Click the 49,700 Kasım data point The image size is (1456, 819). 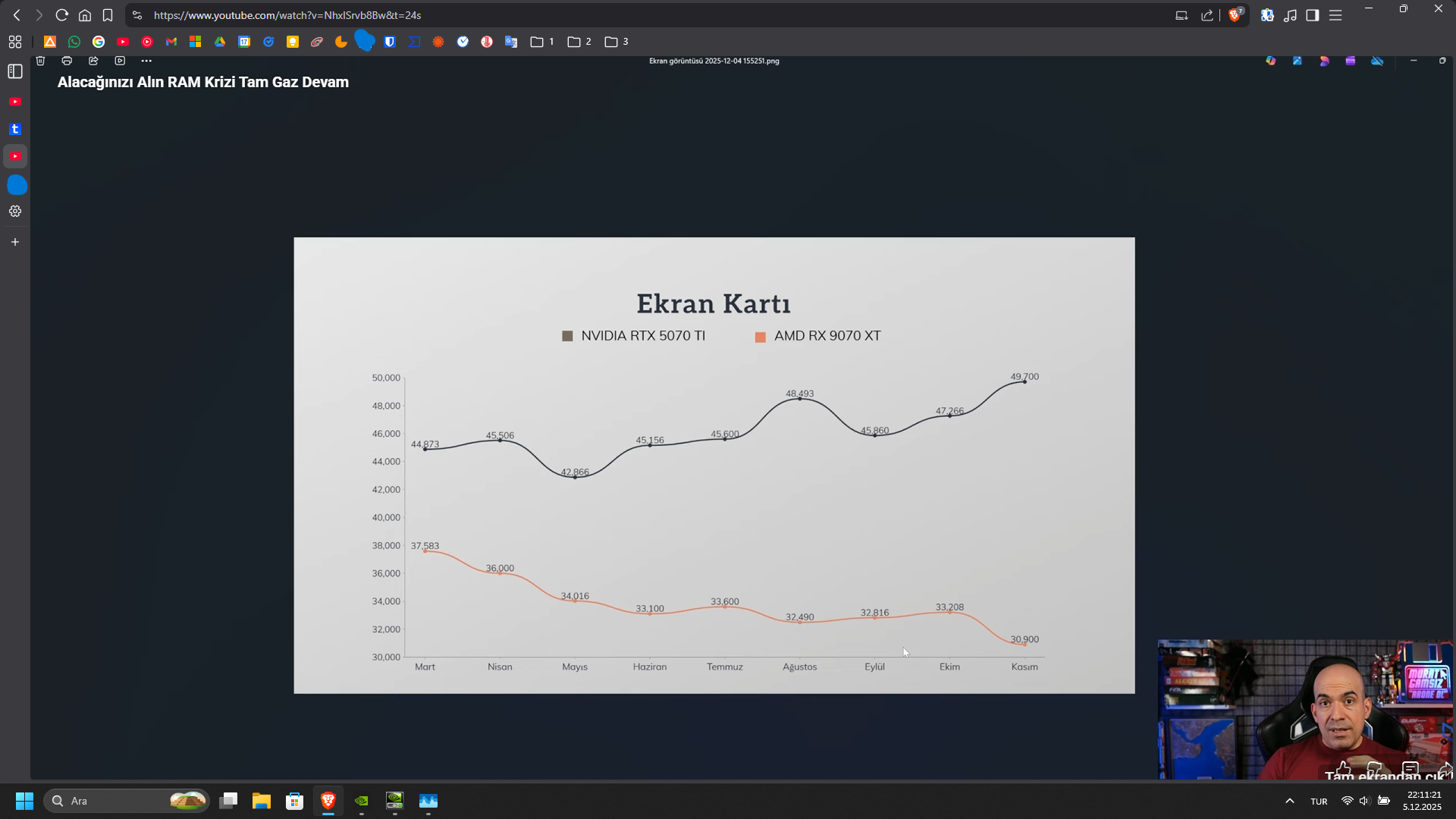[x=1025, y=381]
